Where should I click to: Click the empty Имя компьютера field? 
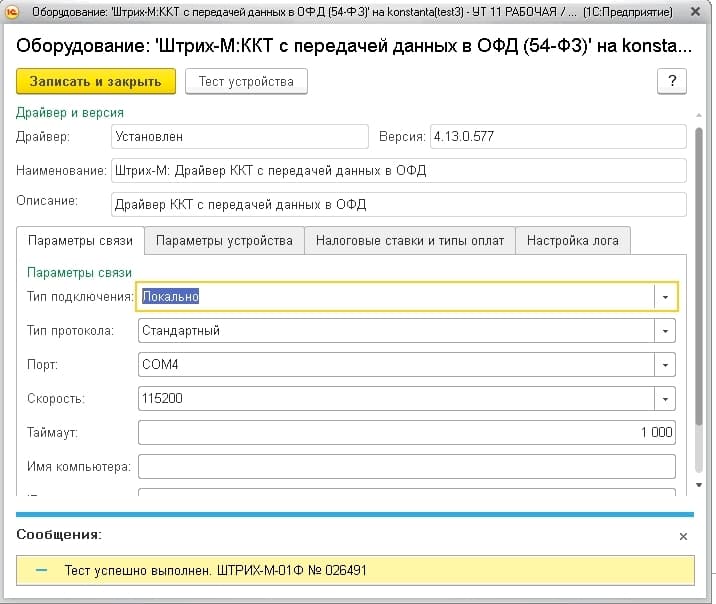407,467
